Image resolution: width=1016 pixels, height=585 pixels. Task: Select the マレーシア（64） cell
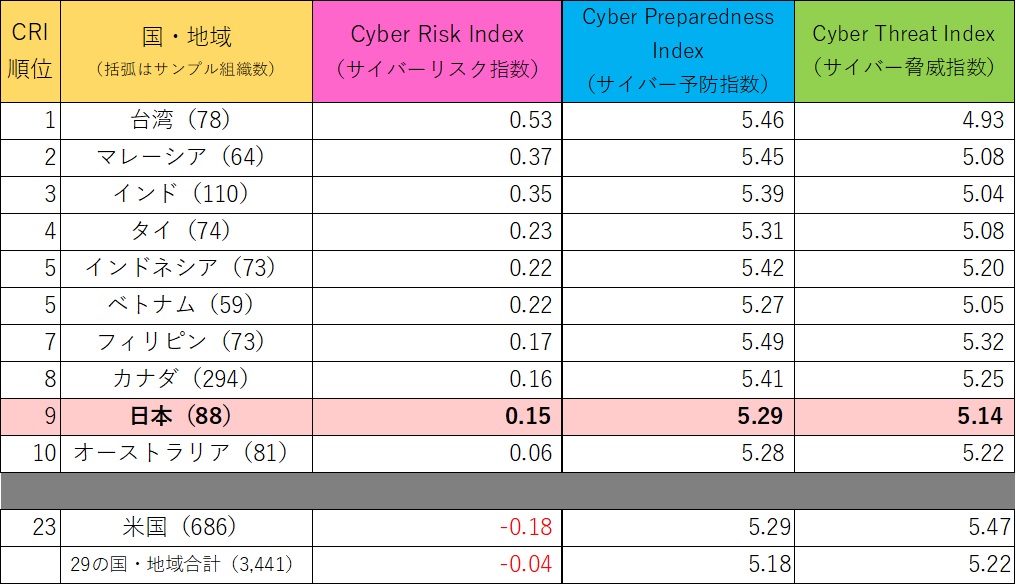(x=186, y=158)
